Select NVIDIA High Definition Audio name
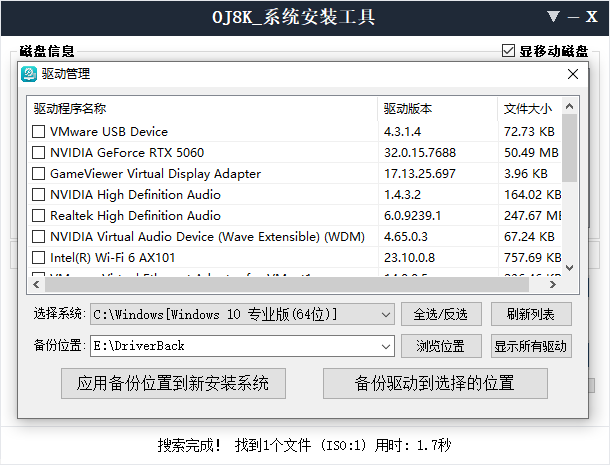 tap(135, 195)
